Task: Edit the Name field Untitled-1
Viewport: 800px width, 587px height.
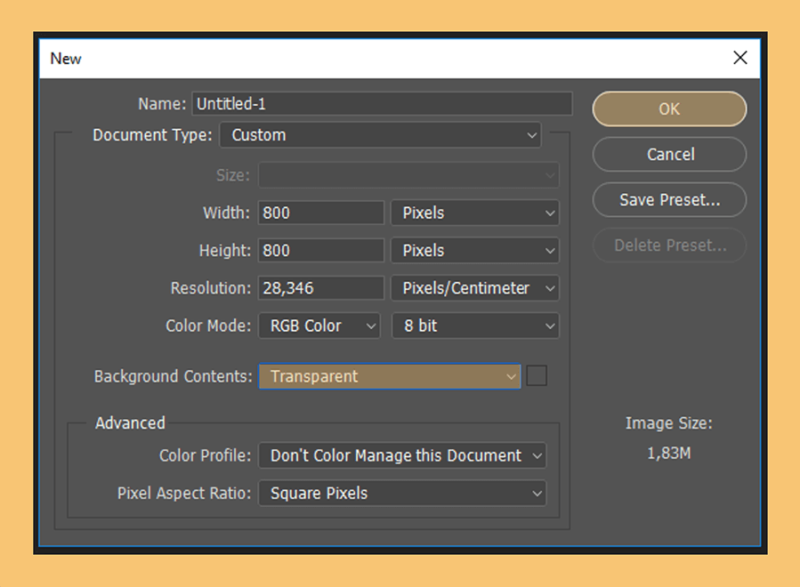Action: coord(382,104)
